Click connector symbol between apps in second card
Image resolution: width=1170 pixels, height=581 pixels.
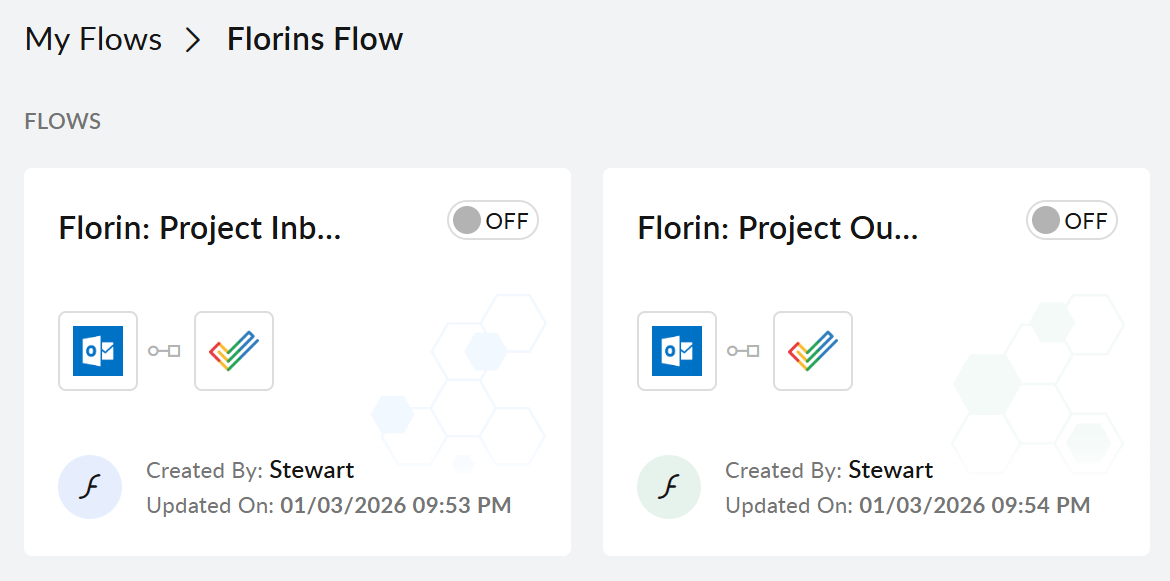[x=744, y=351]
